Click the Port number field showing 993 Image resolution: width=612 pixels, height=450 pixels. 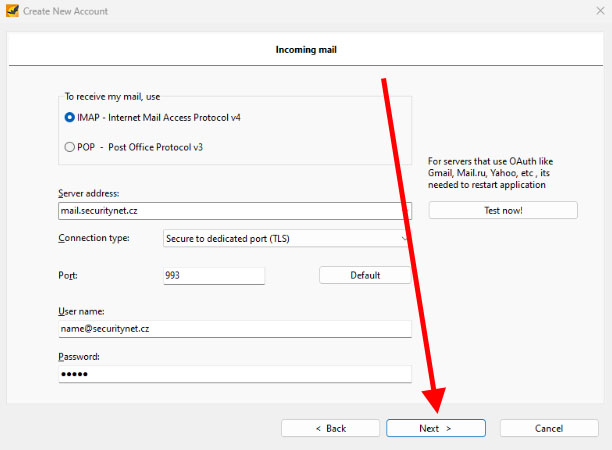pyautogui.click(x=213, y=275)
